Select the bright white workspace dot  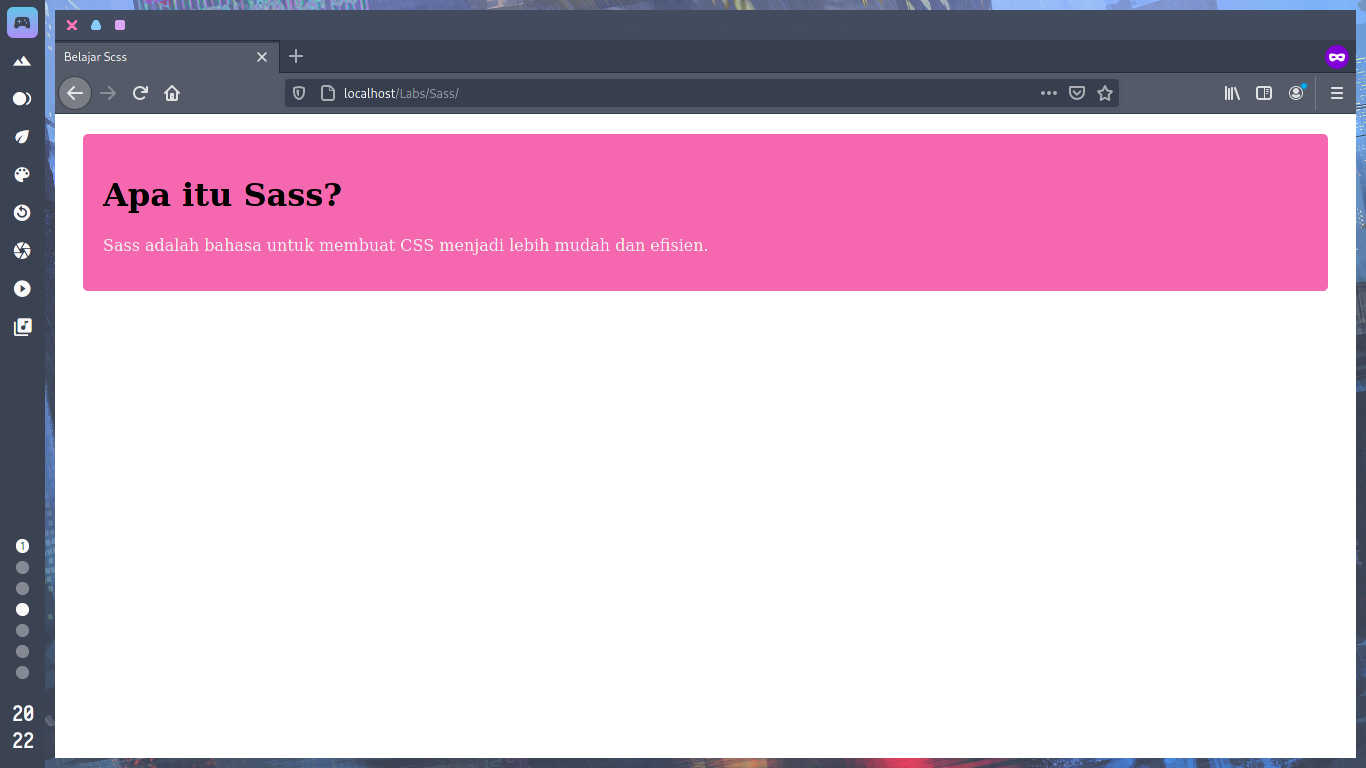pyautogui.click(x=22, y=609)
